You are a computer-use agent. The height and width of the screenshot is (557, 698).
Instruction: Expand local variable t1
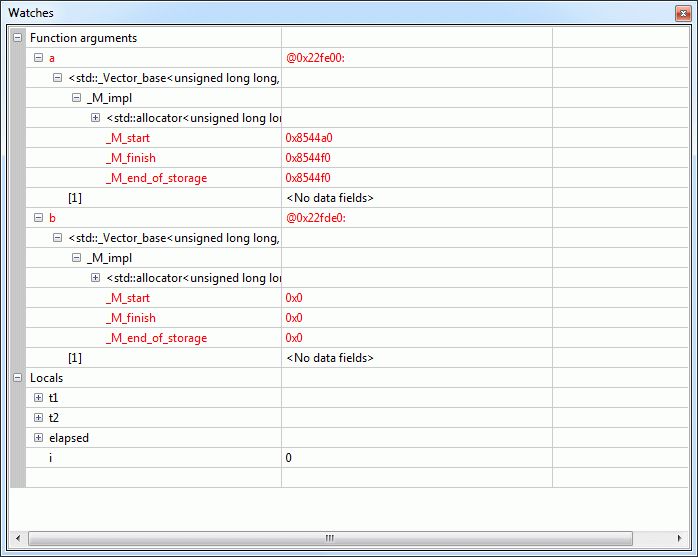click(38, 398)
